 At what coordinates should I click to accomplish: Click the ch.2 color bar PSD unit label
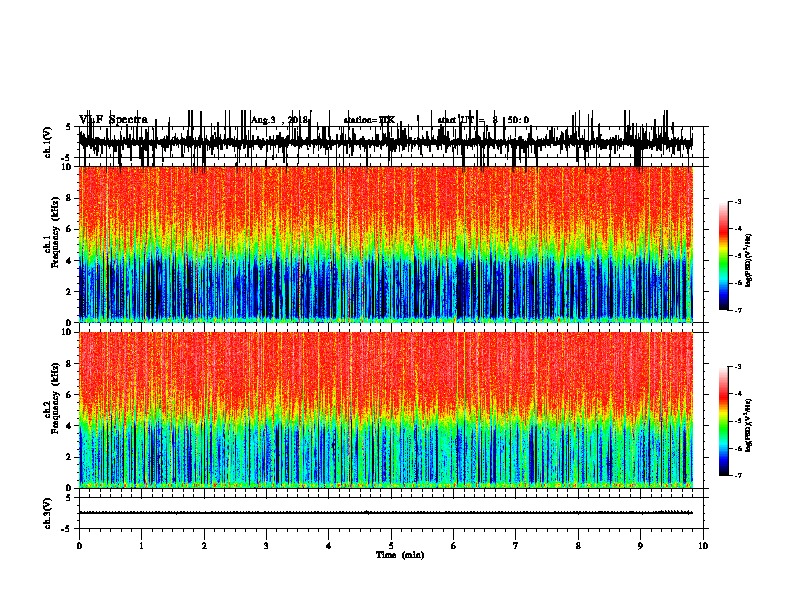click(748, 425)
